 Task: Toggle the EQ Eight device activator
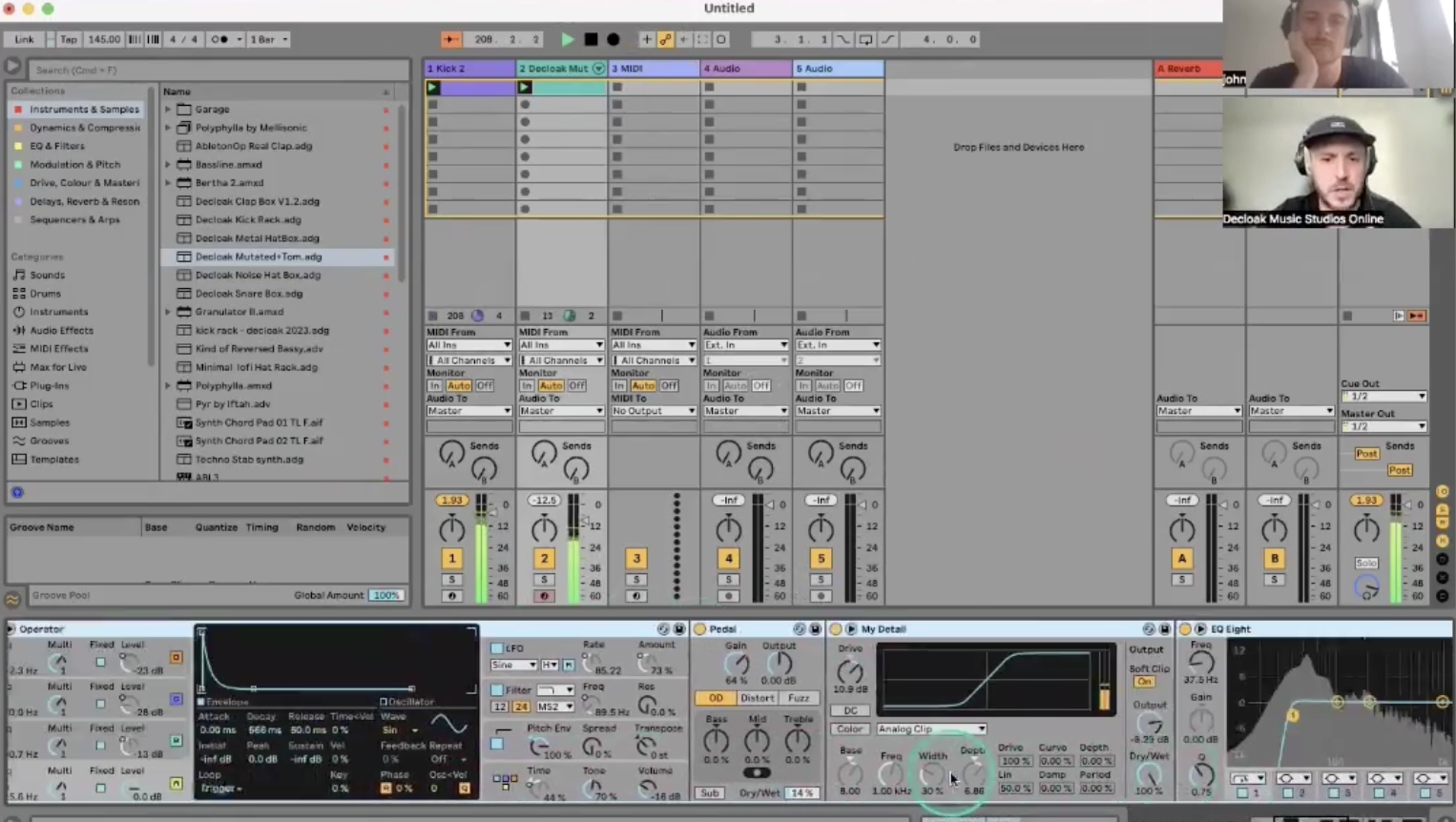pos(1185,629)
